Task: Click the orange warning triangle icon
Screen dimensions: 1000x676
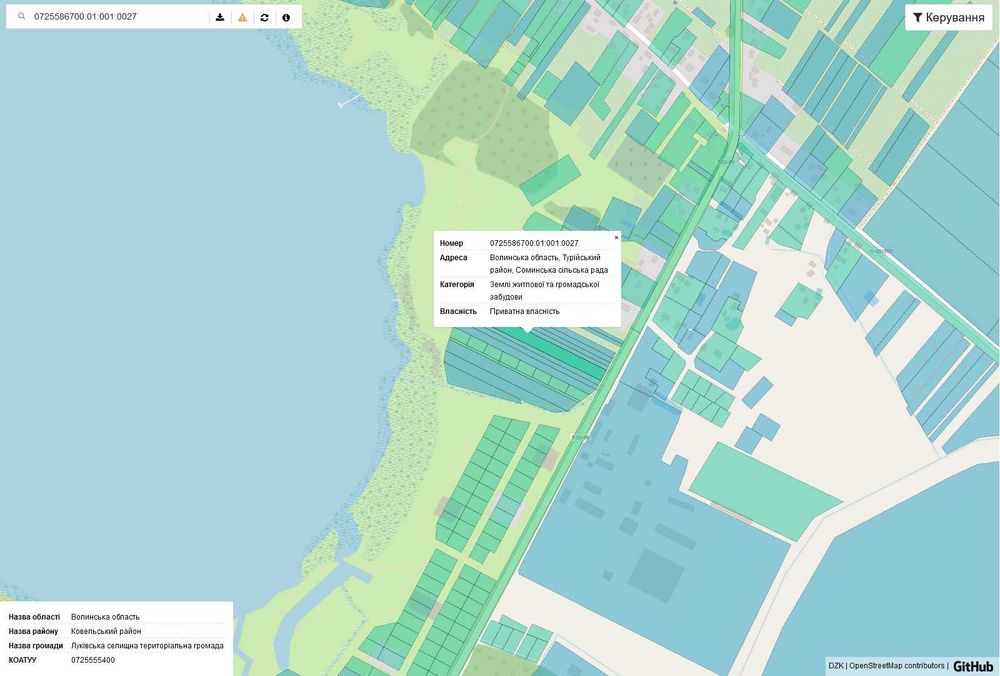Action: pyautogui.click(x=242, y=17)
